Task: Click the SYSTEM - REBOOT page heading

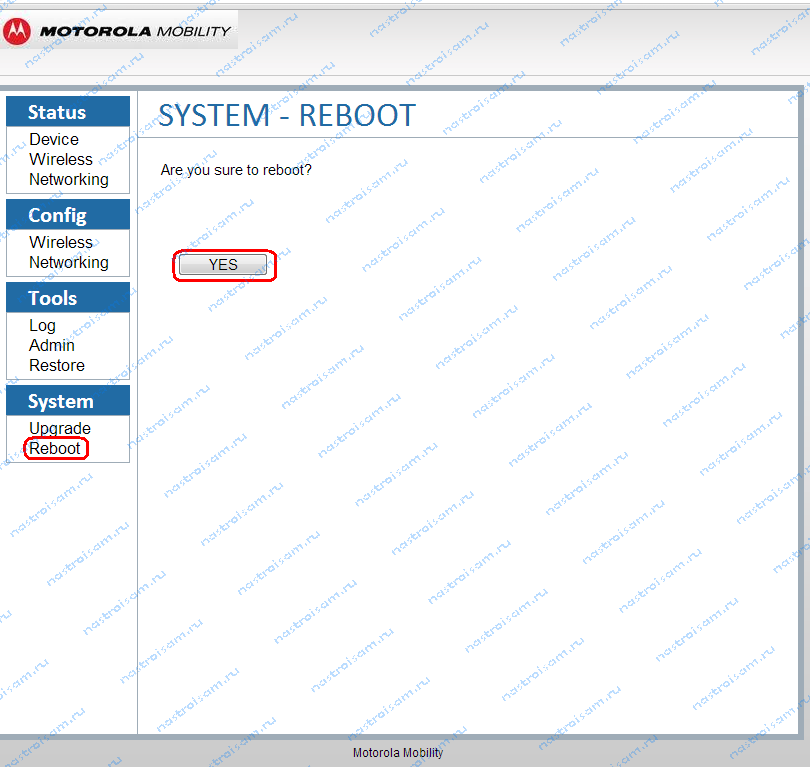Action: click(286, 115)
